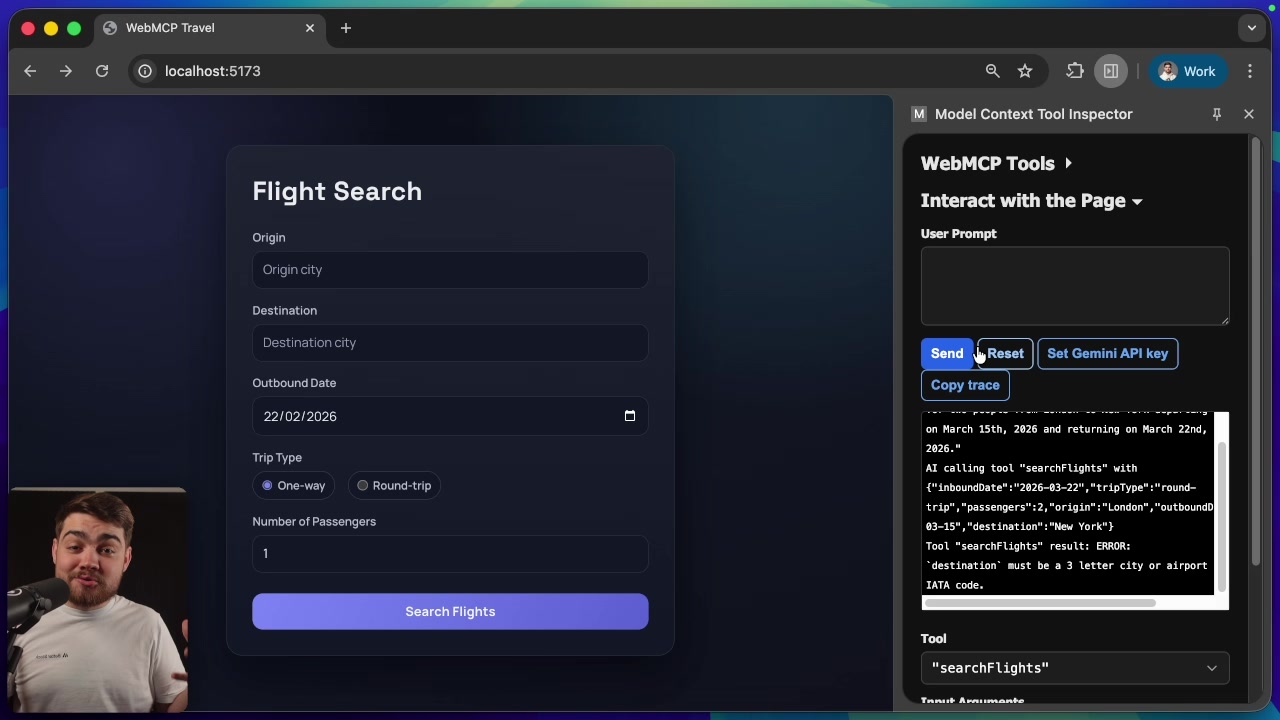This screenshot has width=1280, height=720.
Task: Expand the WebMCP Tools section
Action: click(1068, 163)
